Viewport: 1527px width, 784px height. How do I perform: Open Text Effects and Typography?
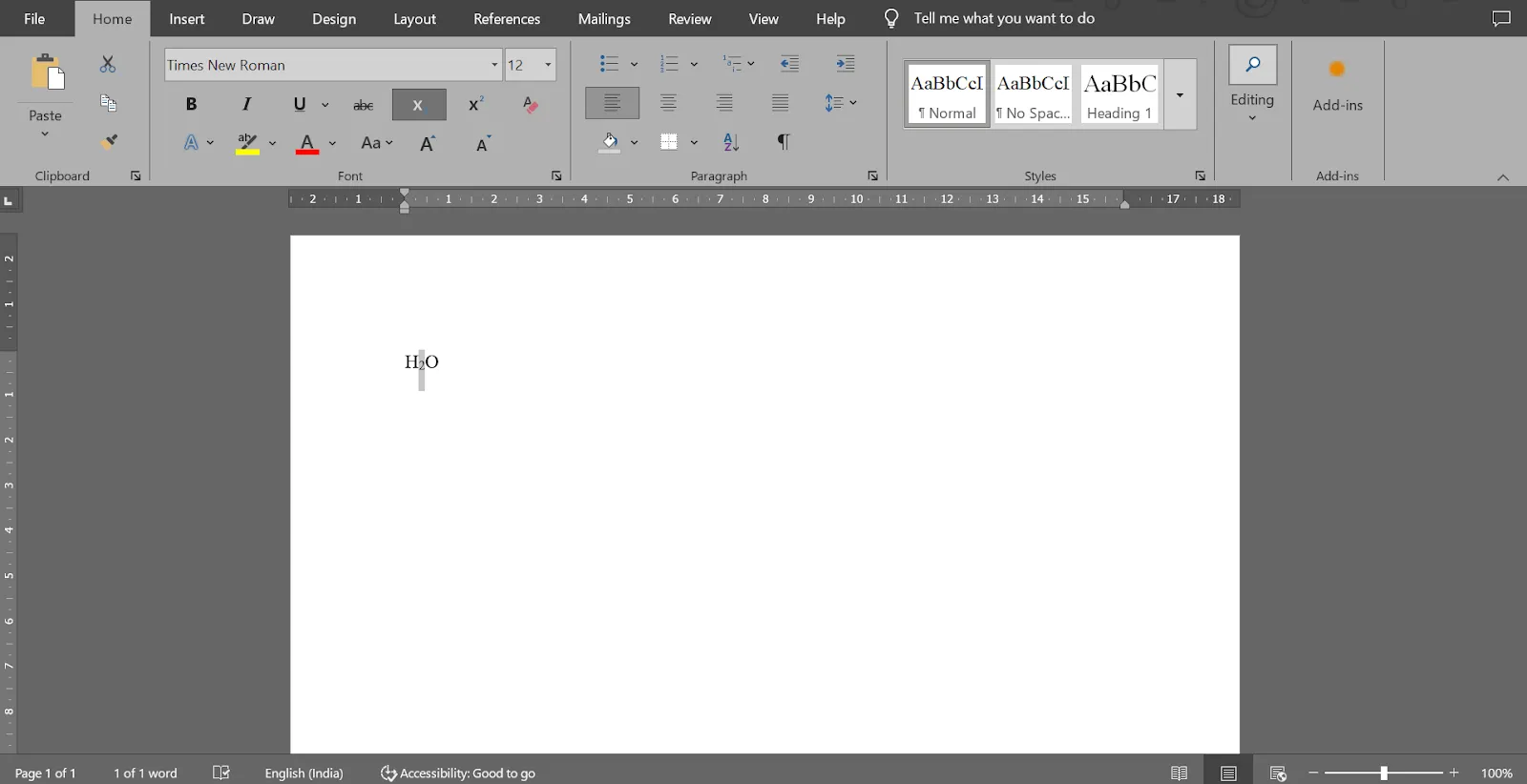[x=191, y=143]
